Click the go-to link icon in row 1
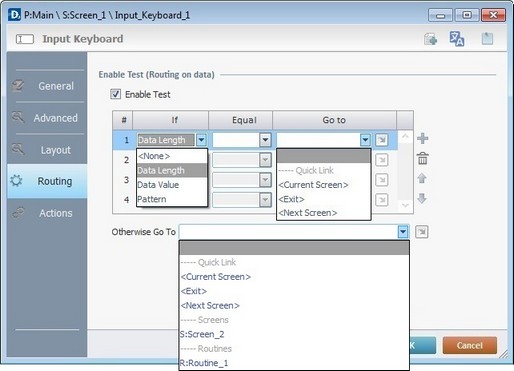This screenshot has width=514, height=371. click(x=382, y=140)
